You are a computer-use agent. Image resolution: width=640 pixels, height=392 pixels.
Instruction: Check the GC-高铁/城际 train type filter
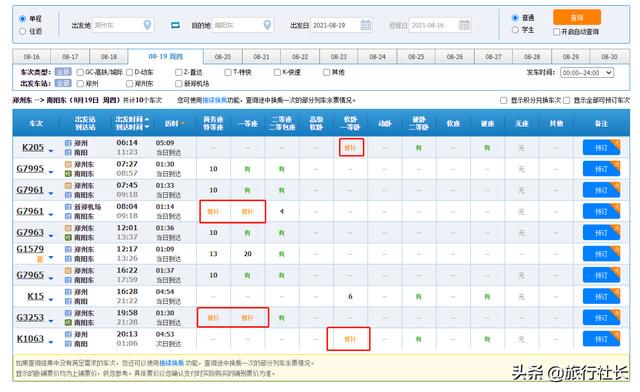click(x=80, y=72)
